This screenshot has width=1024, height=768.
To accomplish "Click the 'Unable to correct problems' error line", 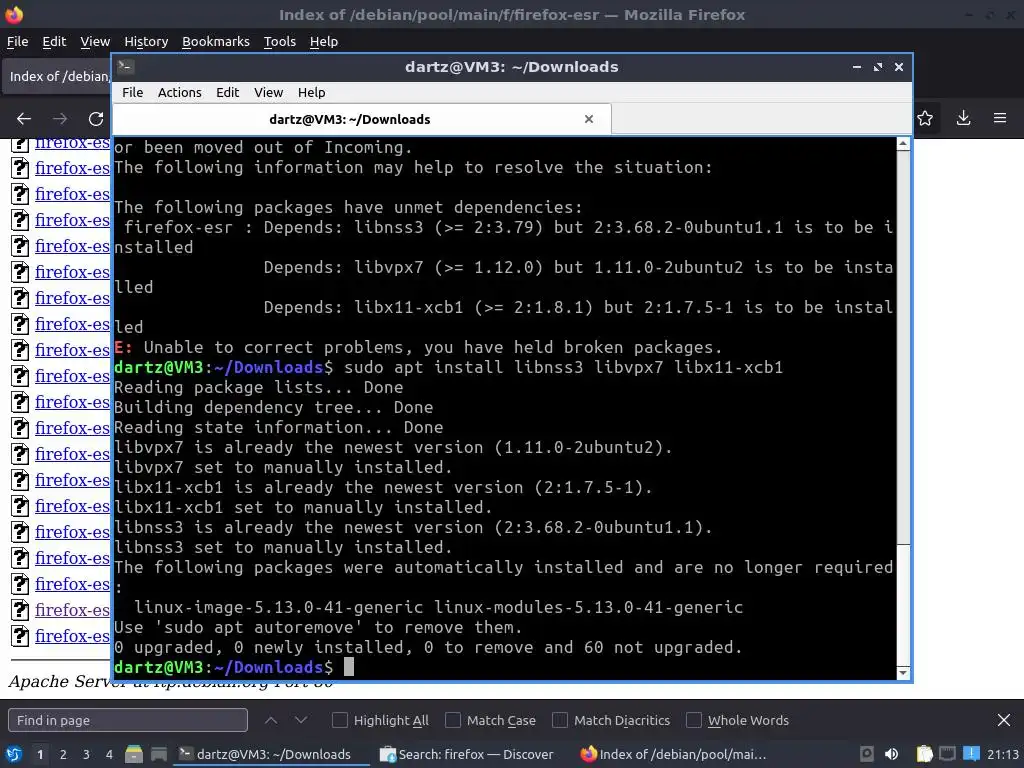I will coord(418,347).
